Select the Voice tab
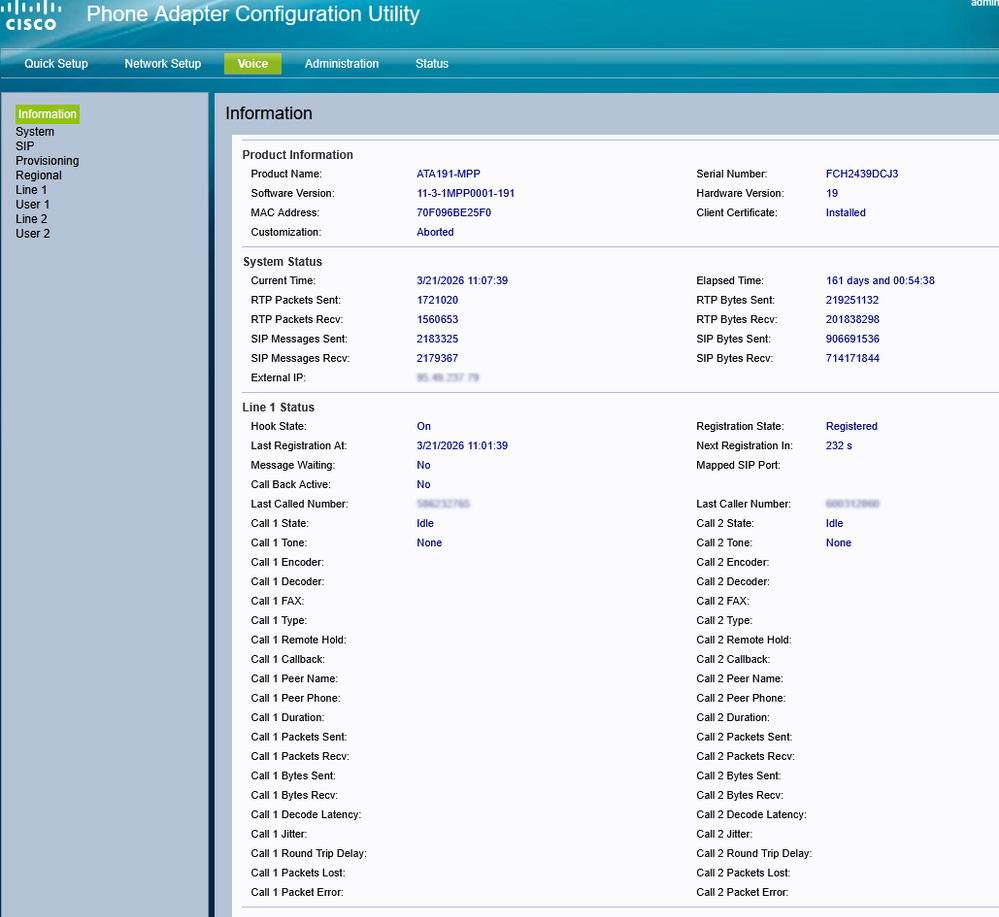999x917 pixels. [252, 64]
